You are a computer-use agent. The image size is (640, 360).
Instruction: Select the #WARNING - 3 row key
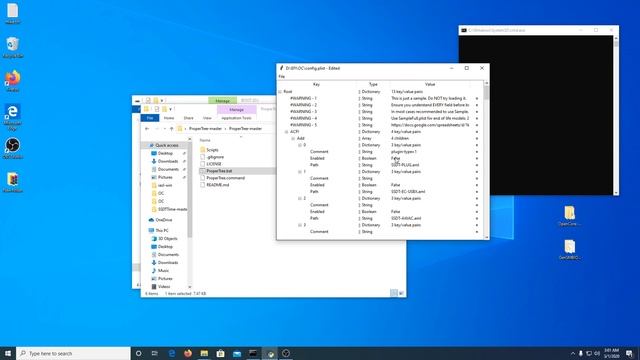click(x=303, y=112)
